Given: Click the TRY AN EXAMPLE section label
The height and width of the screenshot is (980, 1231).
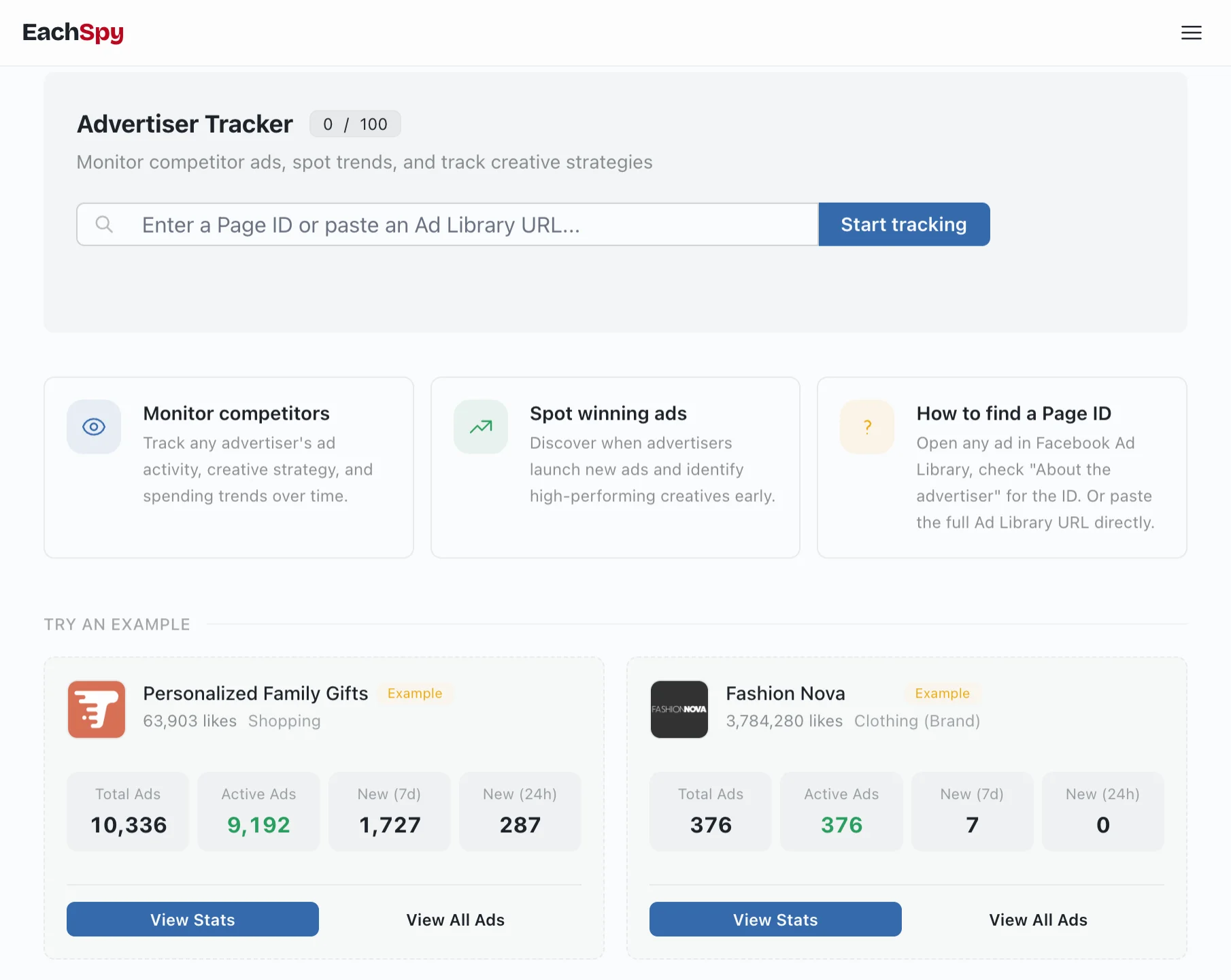Looking at the screenshot, I should point(117,624).
